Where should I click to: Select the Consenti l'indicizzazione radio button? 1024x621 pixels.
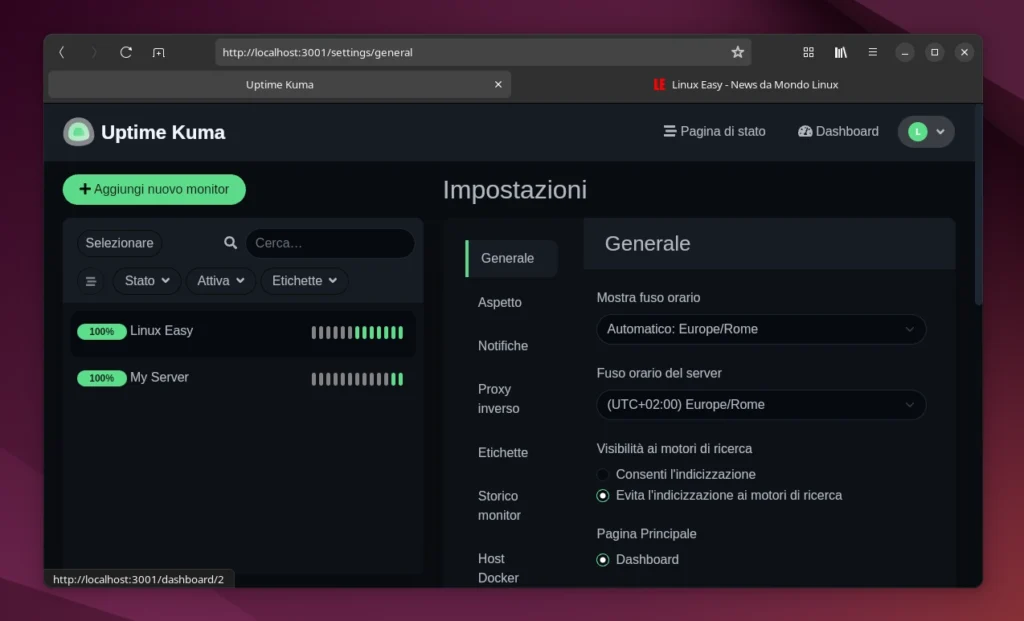pos(603,474)
